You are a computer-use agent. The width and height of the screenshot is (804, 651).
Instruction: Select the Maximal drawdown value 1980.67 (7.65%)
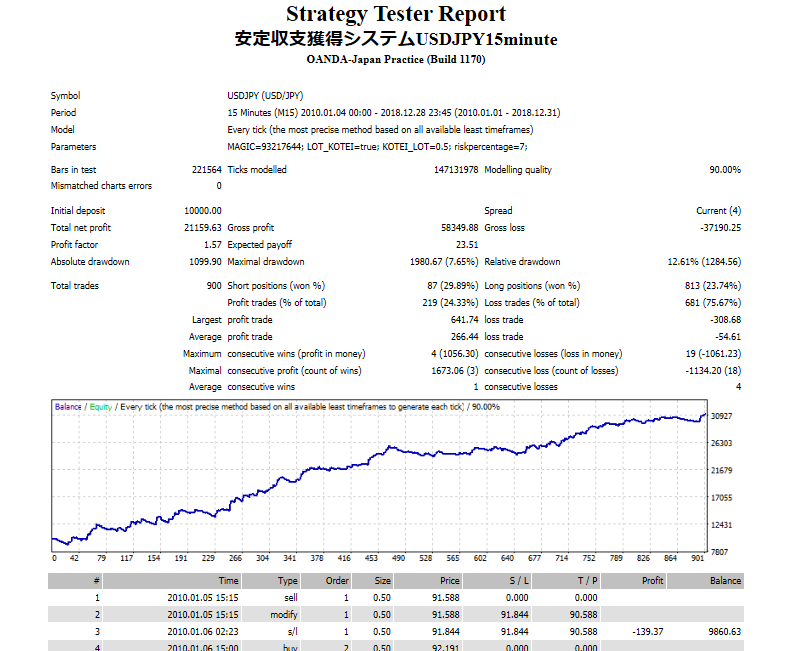444,261
